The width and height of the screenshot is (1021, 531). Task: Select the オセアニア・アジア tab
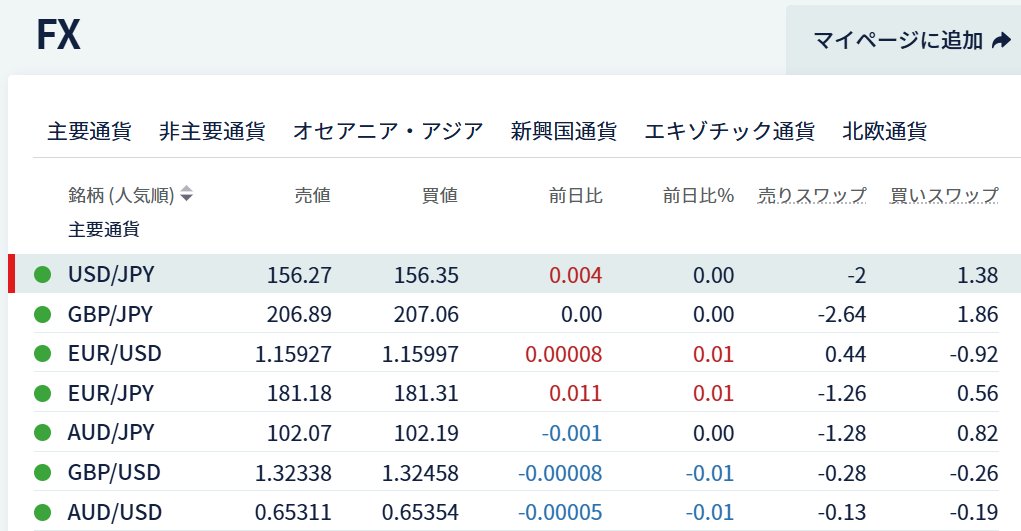388,131
